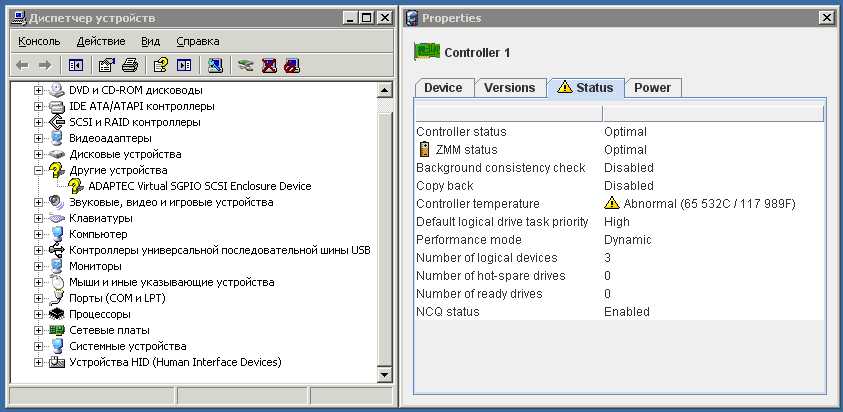Click the Print toolbar icon

tap(129, 66)
